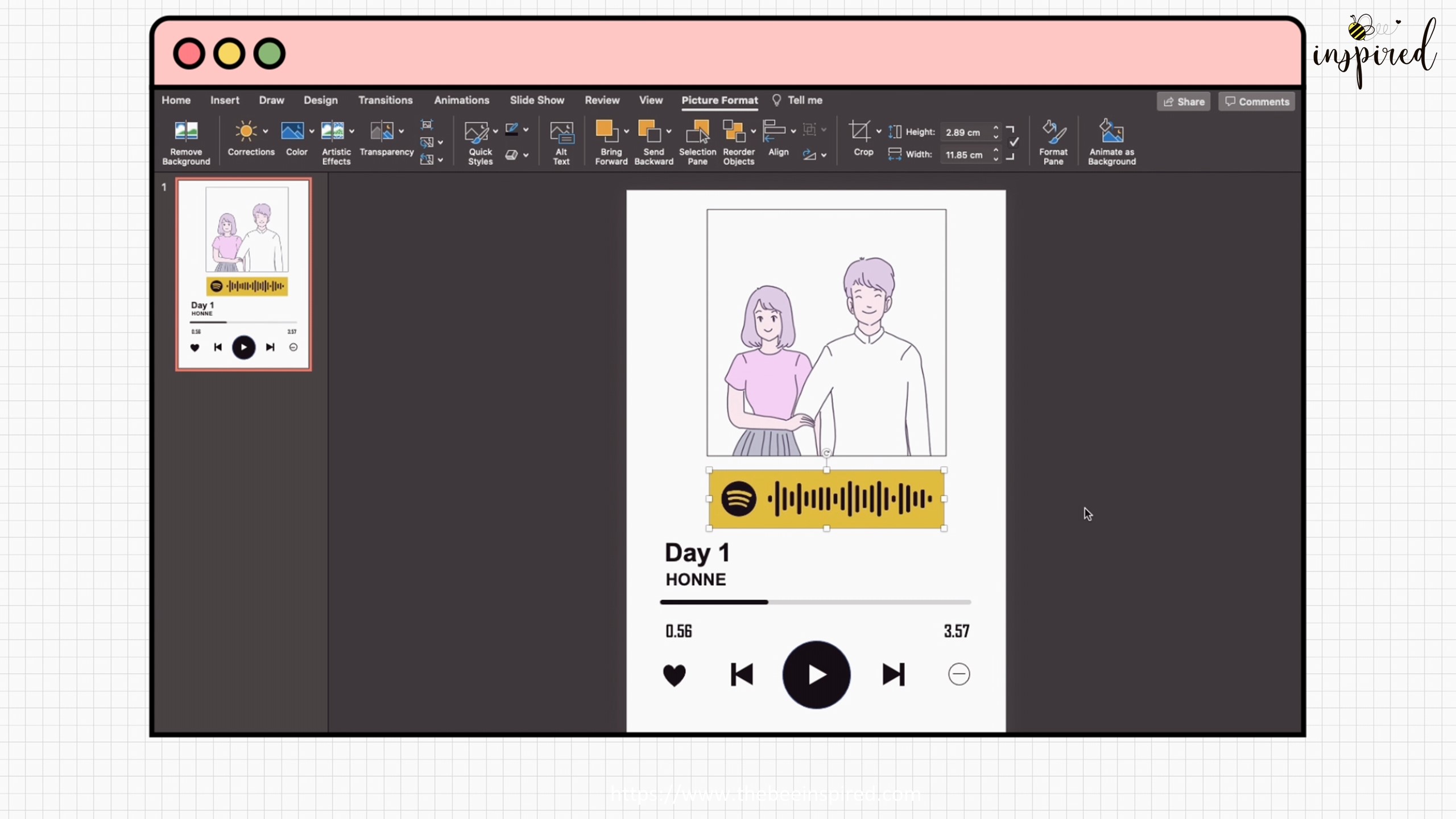The image size is (1456, 819).
Task: Click the Picture Effects icon
Action: [511, 155]
